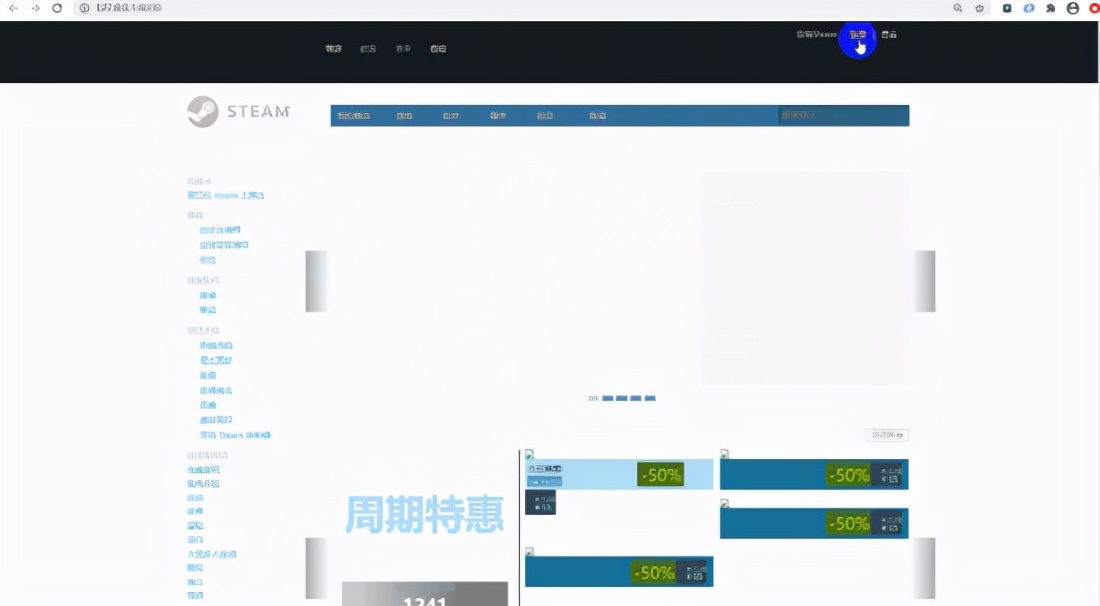Open the first tab in the blue store bar
Screen dimensions: 1100x606
354,116
